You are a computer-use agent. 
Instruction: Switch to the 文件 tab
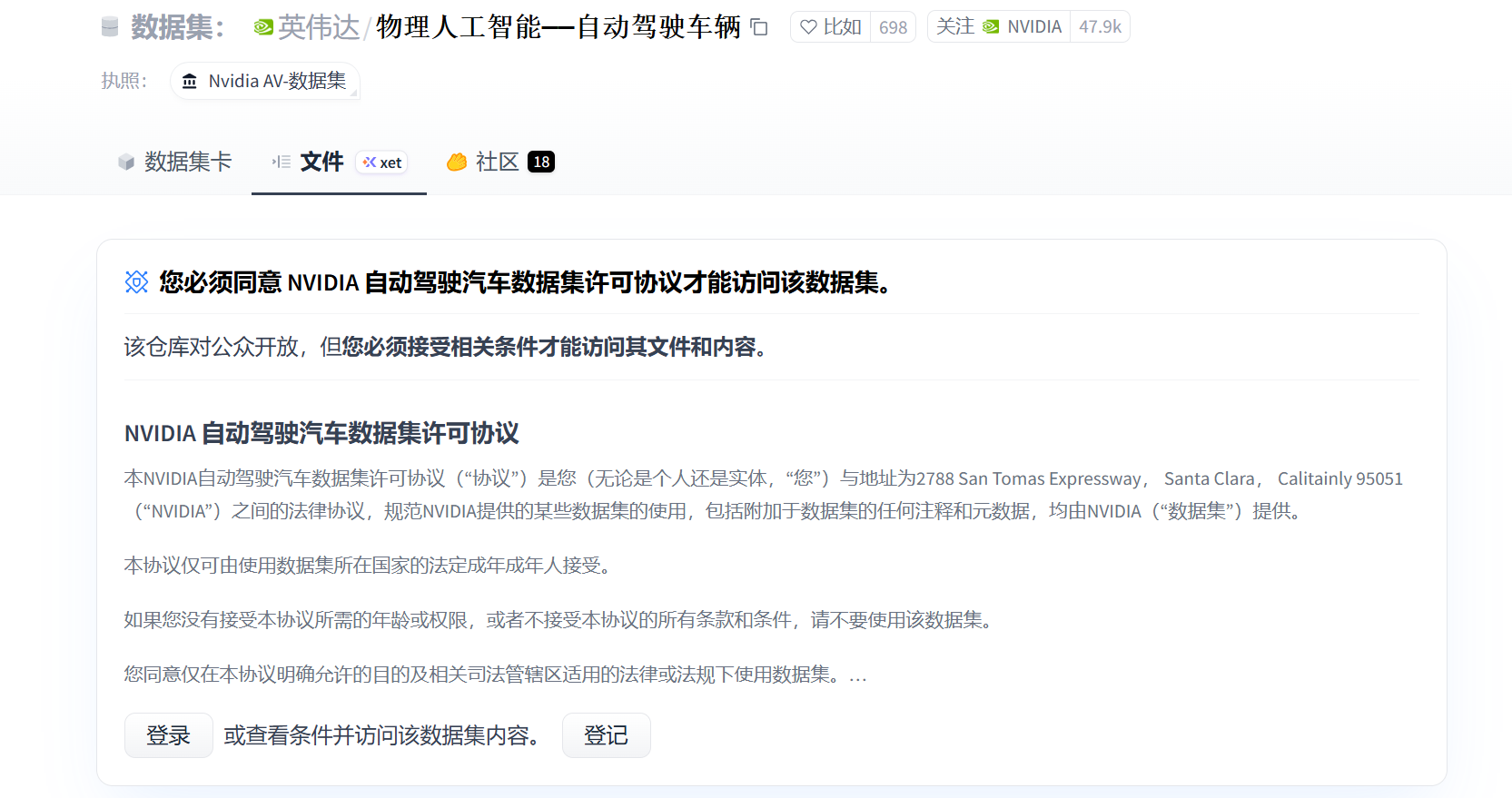[321, 162]
